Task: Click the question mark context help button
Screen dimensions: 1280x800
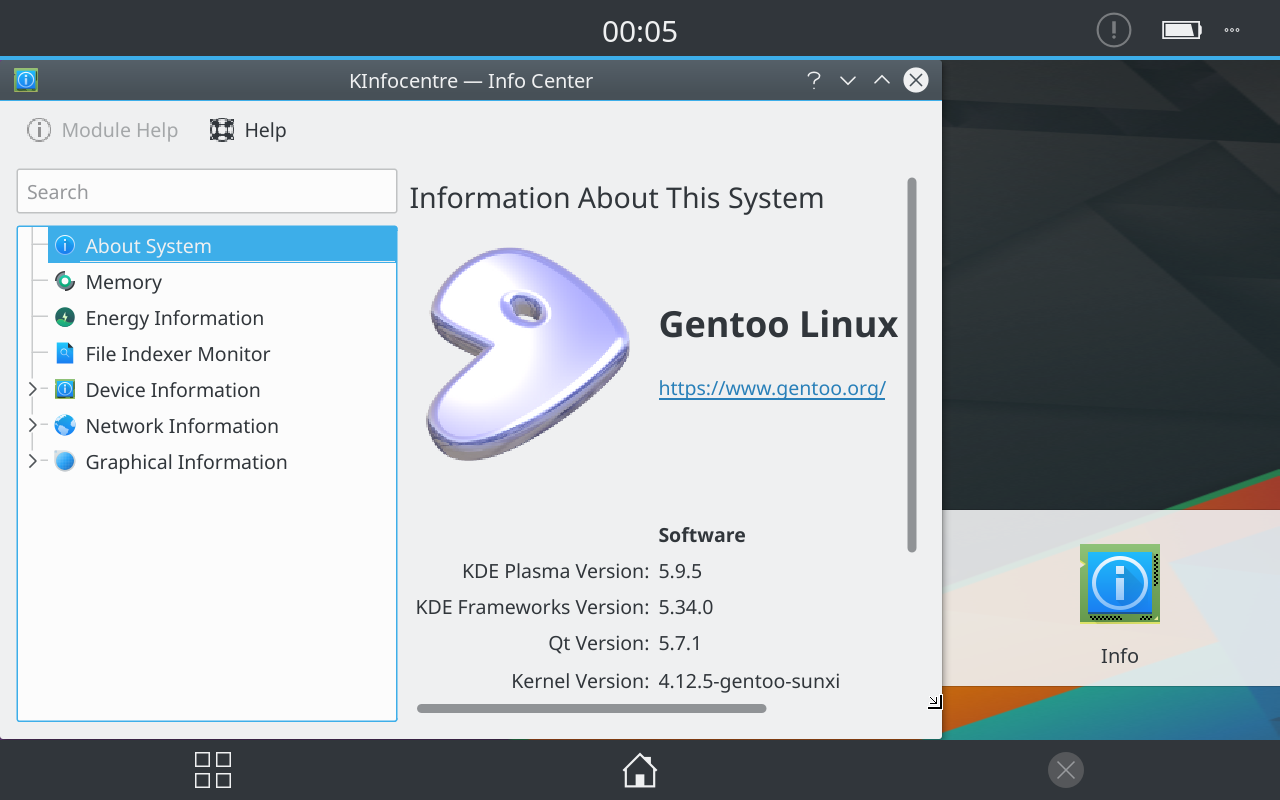Action: point(814,81)
